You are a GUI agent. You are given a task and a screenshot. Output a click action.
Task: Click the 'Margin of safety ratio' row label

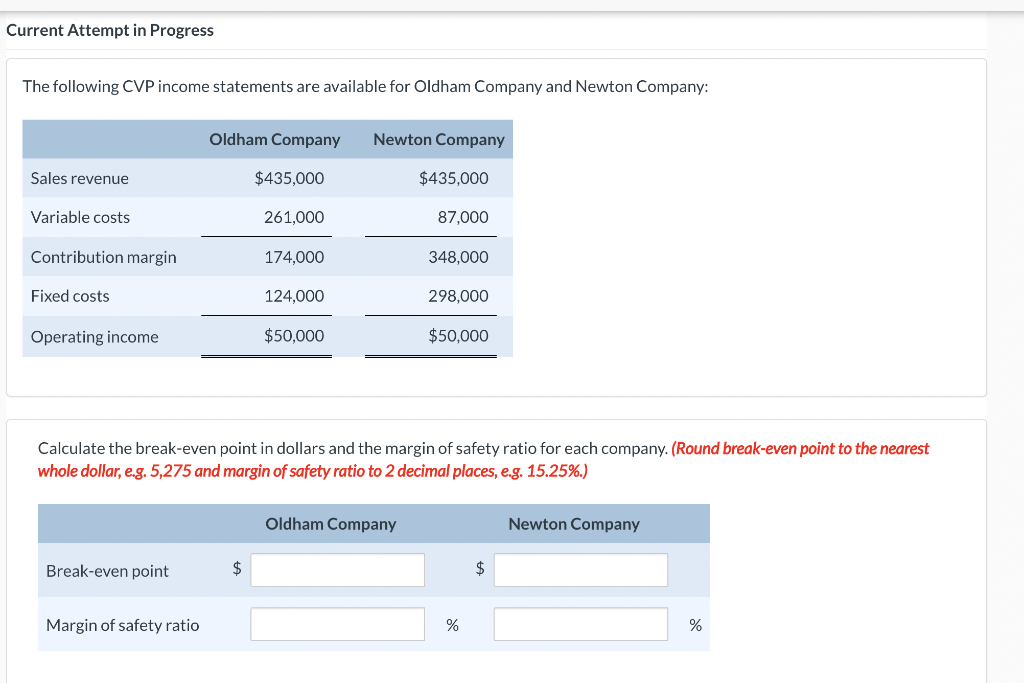[x=123, y=626]
